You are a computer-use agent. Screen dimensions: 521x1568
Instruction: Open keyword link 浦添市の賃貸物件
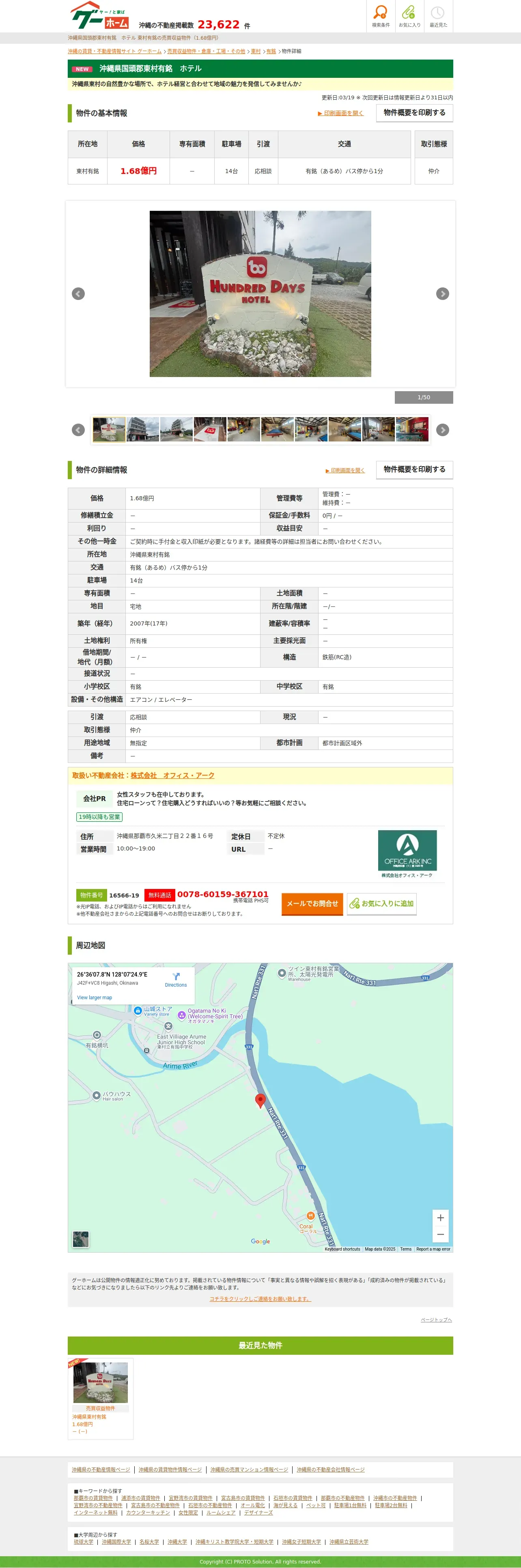[x=141, y=1498]
